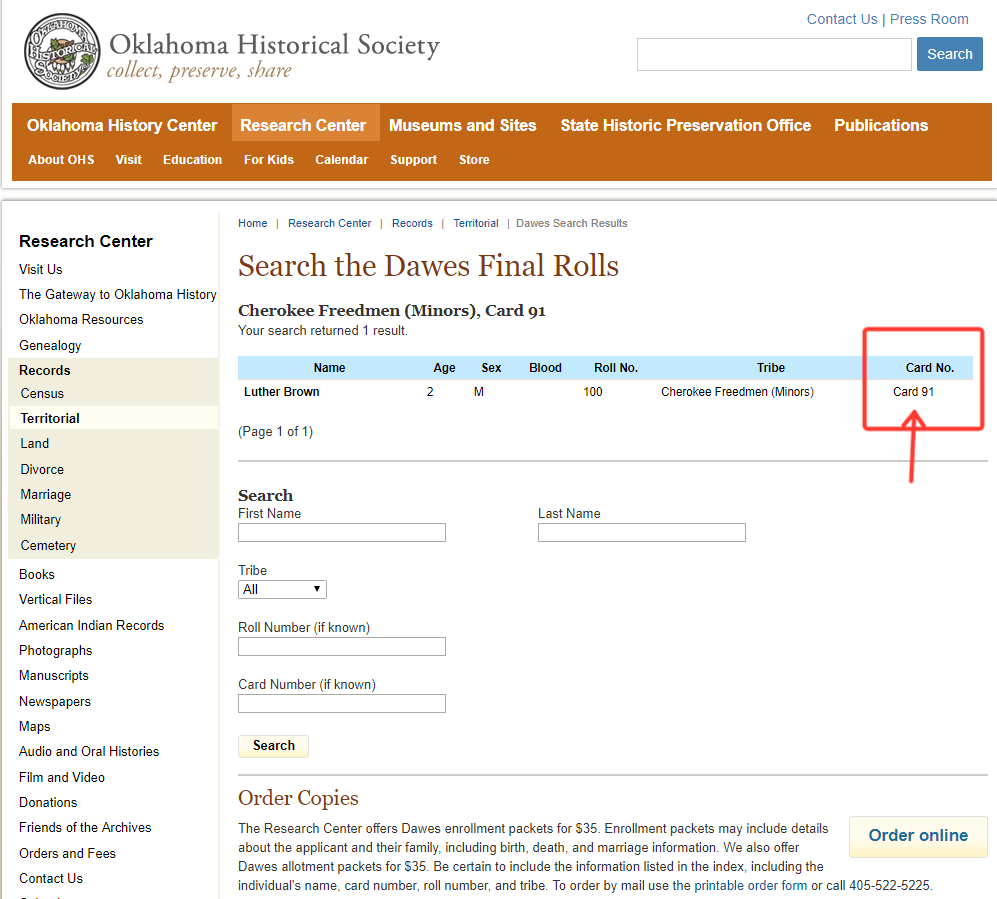Viewport: 997px width, 899px height.
Task: Open the Education nav item
Action: click(x=192, y=160)
